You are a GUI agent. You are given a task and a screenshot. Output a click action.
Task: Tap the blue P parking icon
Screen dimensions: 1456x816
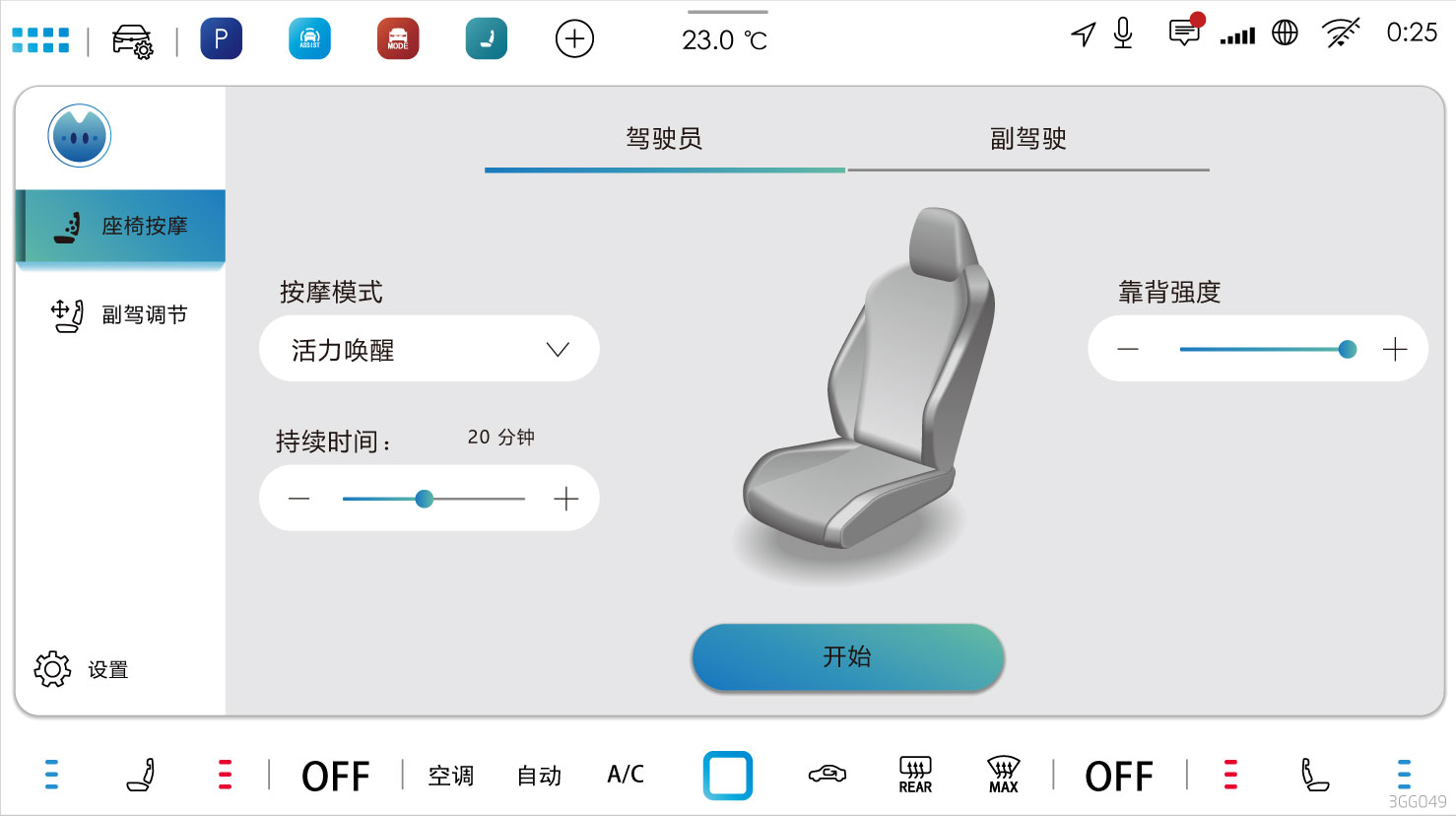coord(221,39)
